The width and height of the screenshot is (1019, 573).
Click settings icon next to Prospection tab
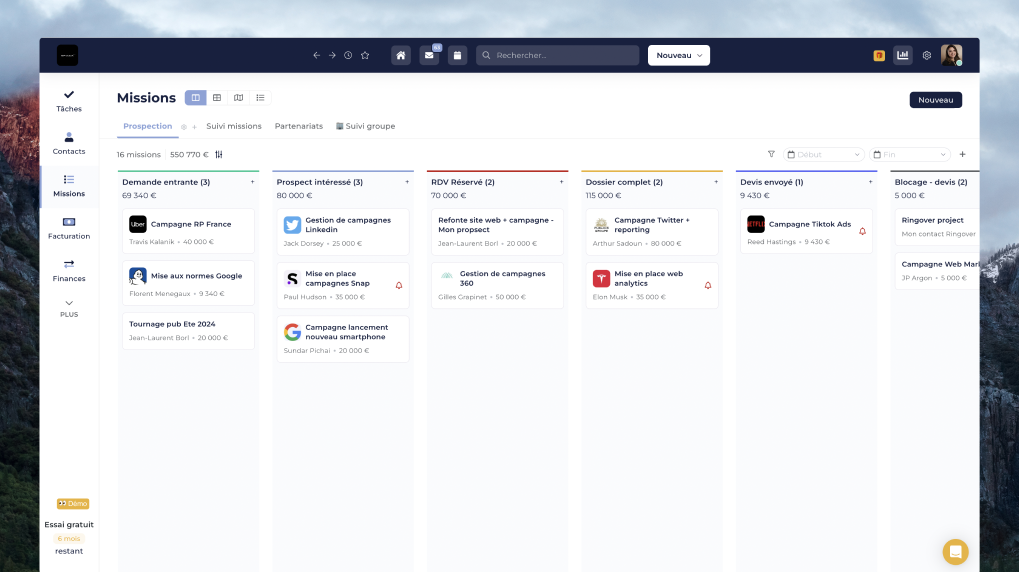(184, 127)
